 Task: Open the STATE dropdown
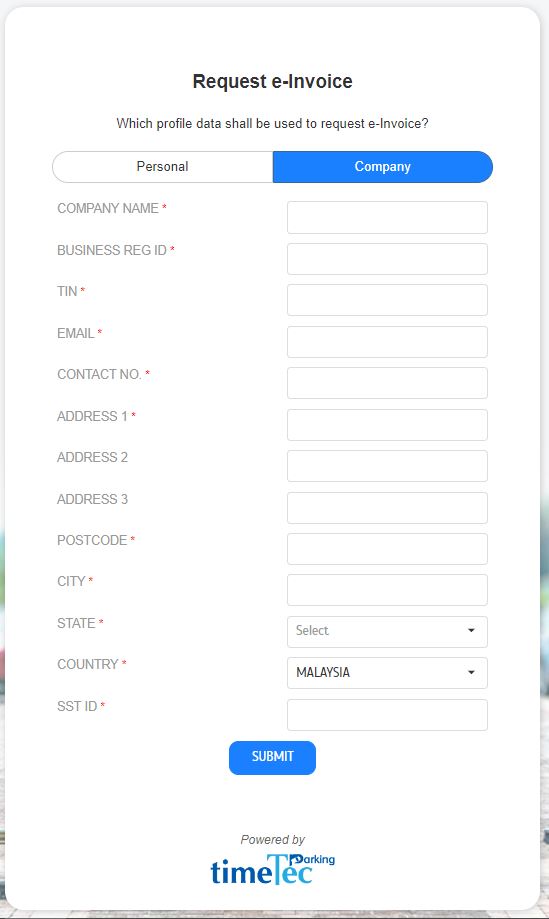[x=387, y=631]
